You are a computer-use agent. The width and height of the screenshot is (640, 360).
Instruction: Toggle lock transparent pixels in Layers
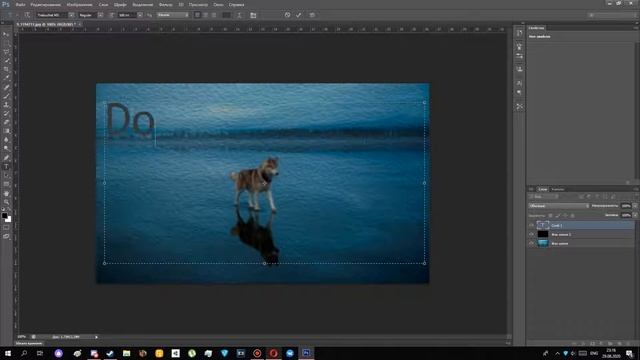pos(551,215)
